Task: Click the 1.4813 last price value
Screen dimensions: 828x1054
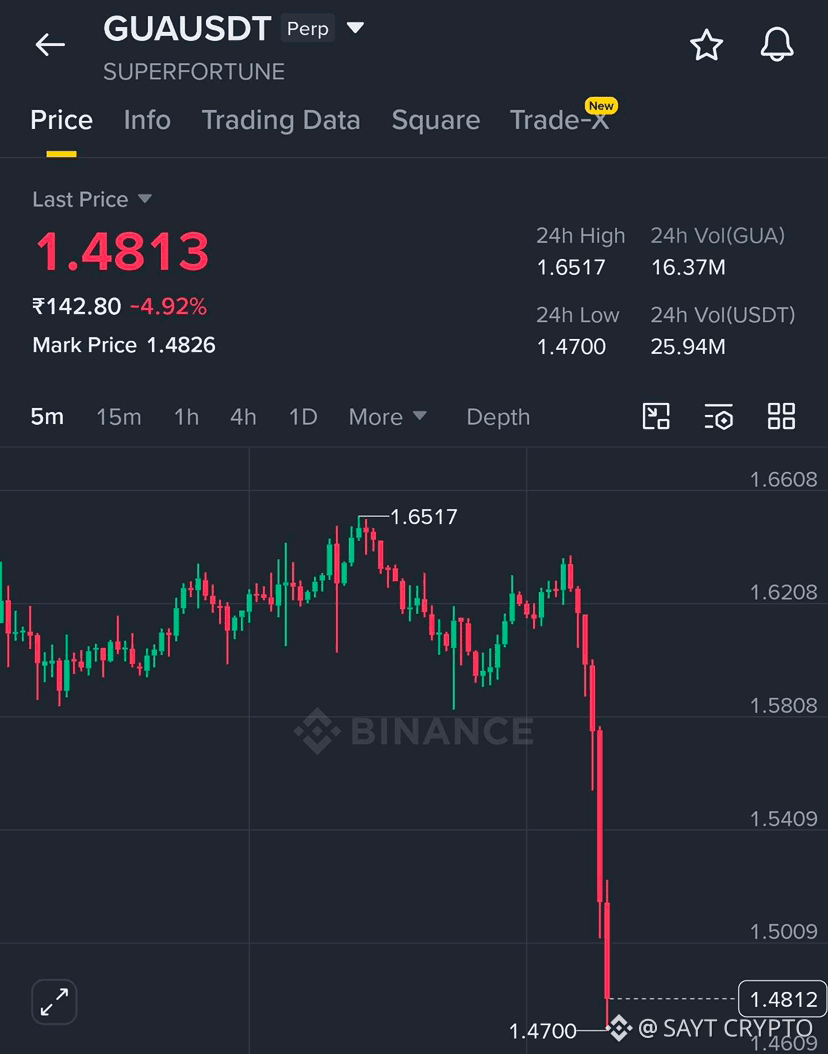Action: point(122,251)
